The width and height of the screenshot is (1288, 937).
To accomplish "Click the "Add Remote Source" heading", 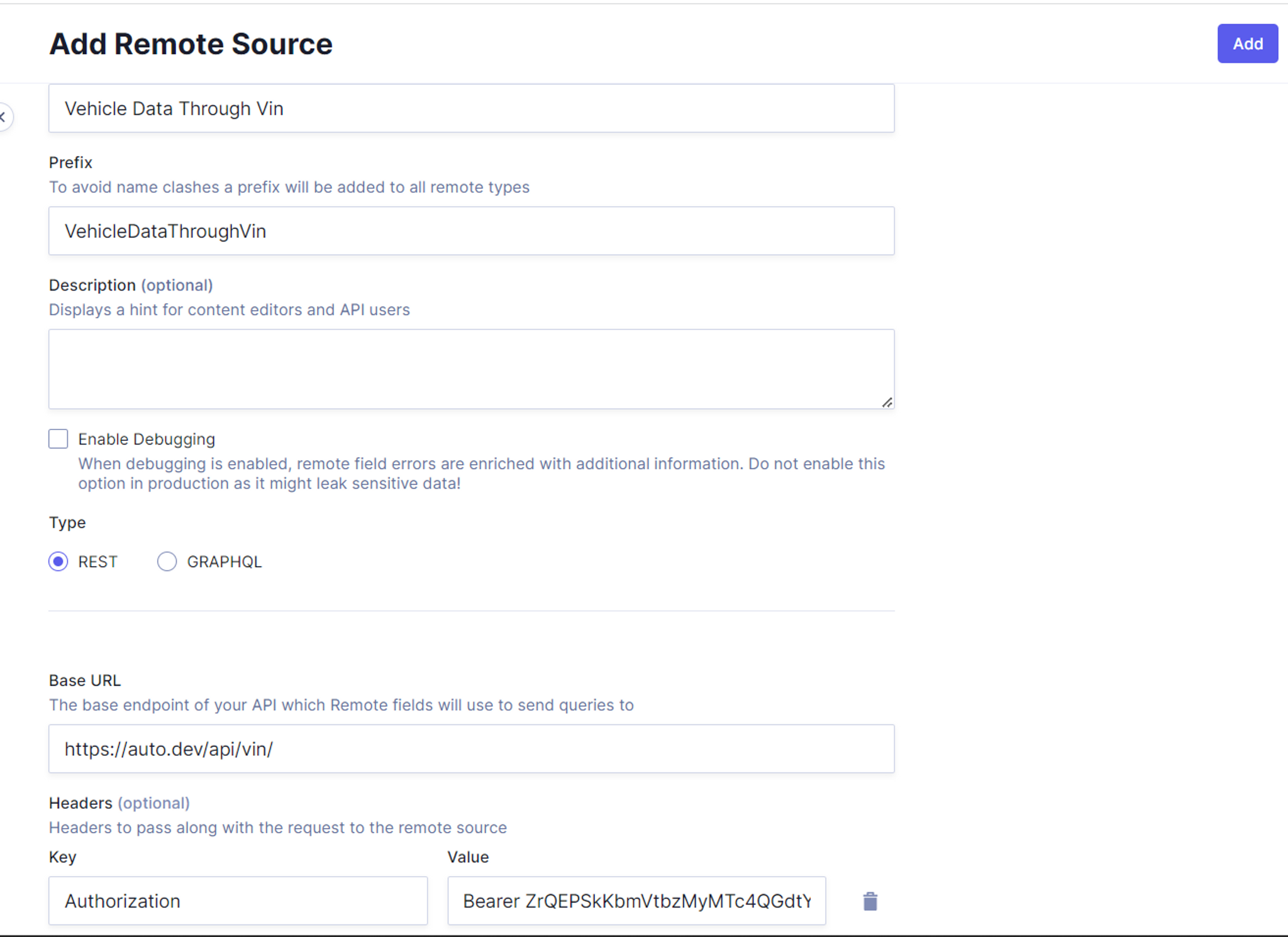I will pyautogui.click(x=191, y=43).
